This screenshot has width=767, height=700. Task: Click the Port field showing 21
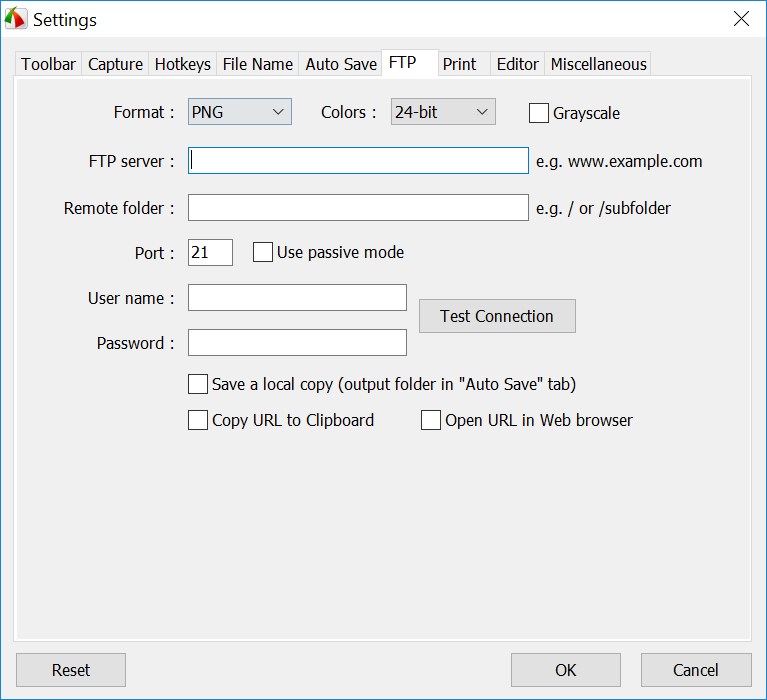[x=210, y=252]
